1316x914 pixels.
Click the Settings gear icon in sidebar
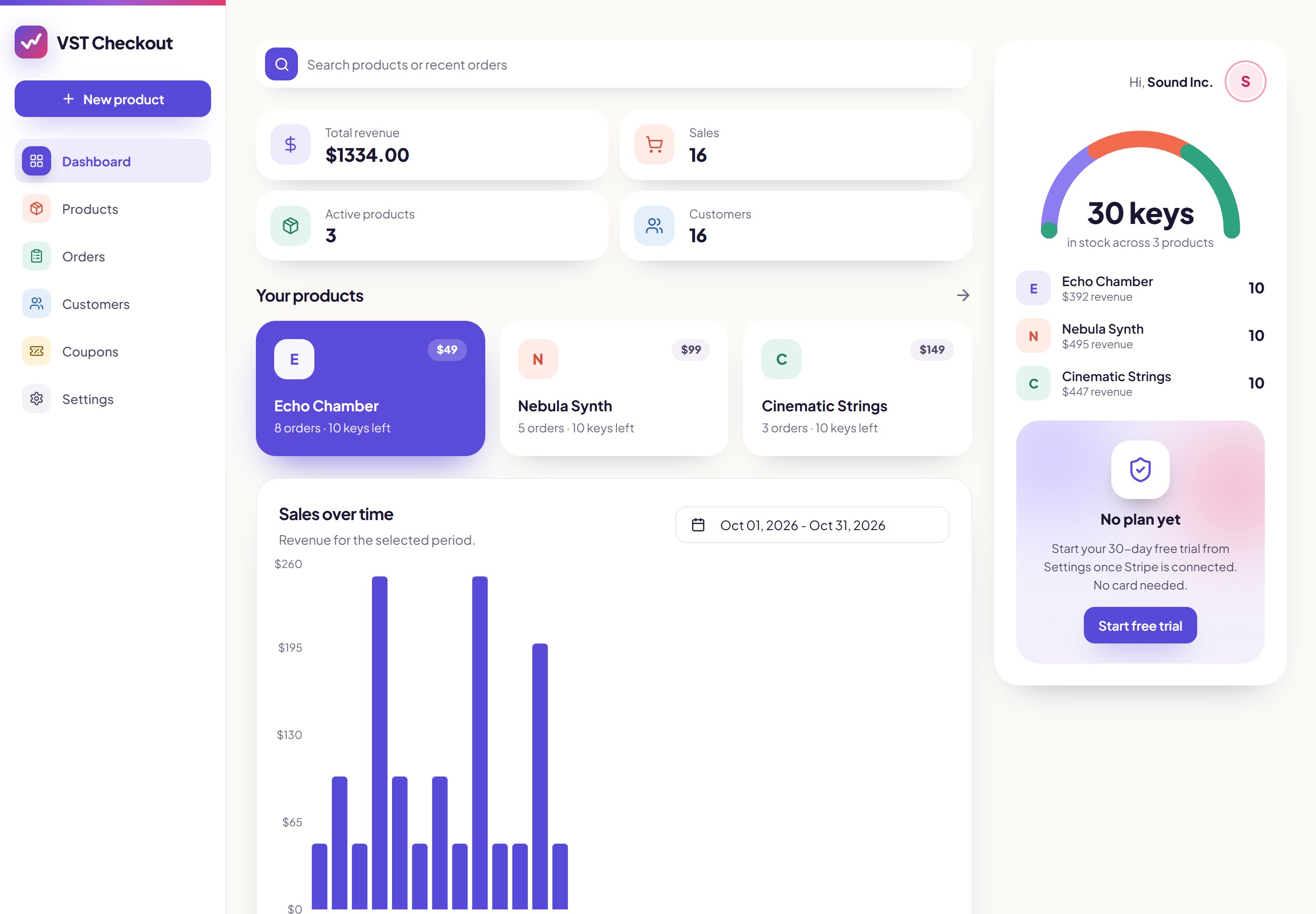tap(37, 399)
